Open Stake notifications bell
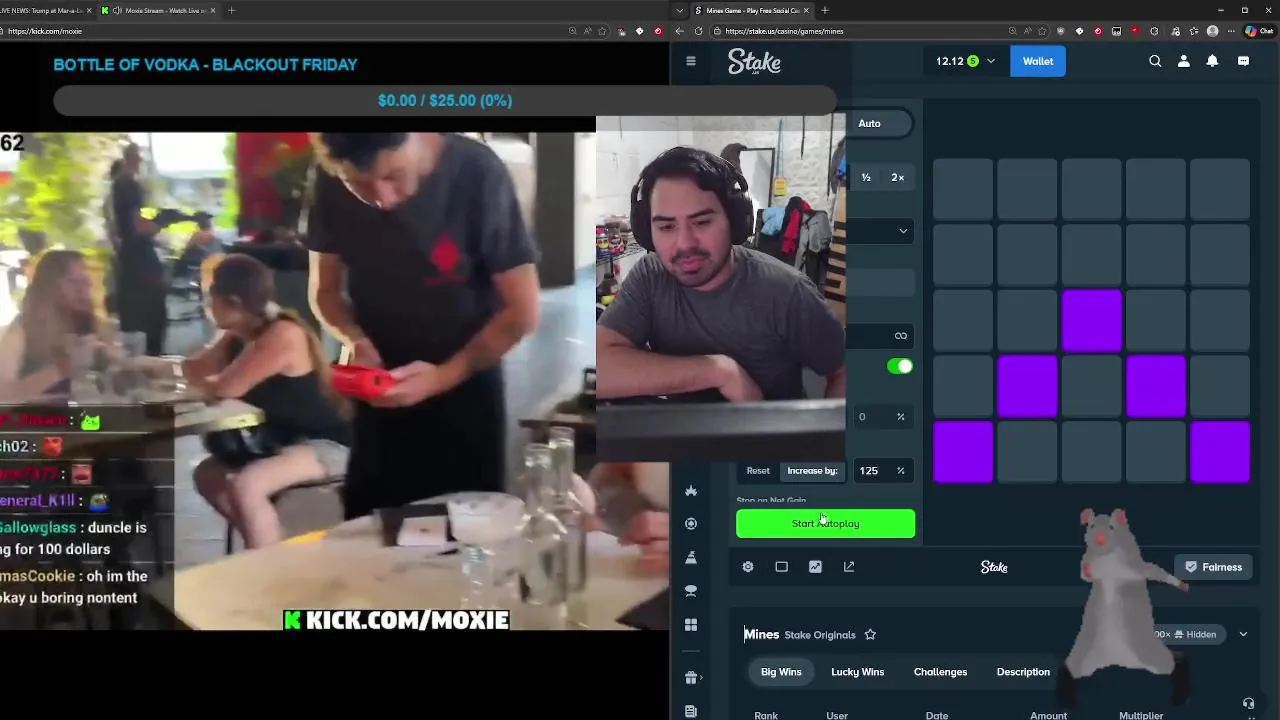 pos(1212,61)
